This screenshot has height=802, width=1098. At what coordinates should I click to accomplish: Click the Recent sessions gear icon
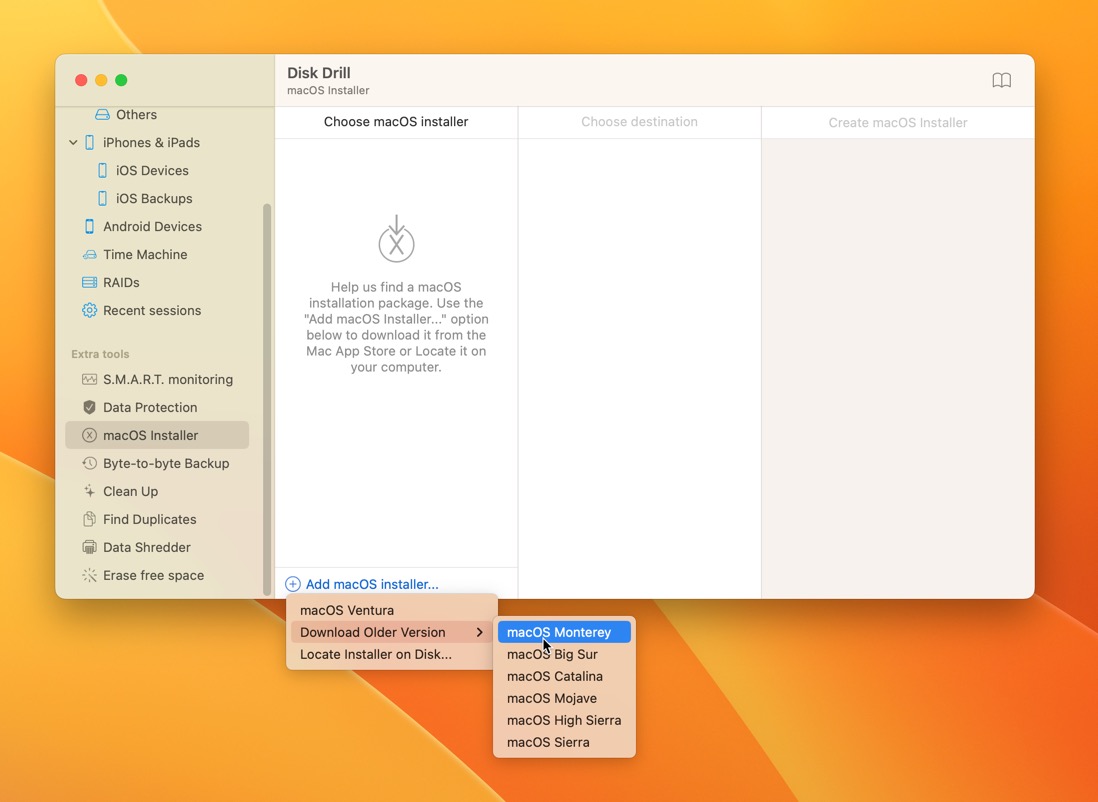[89, 310]
